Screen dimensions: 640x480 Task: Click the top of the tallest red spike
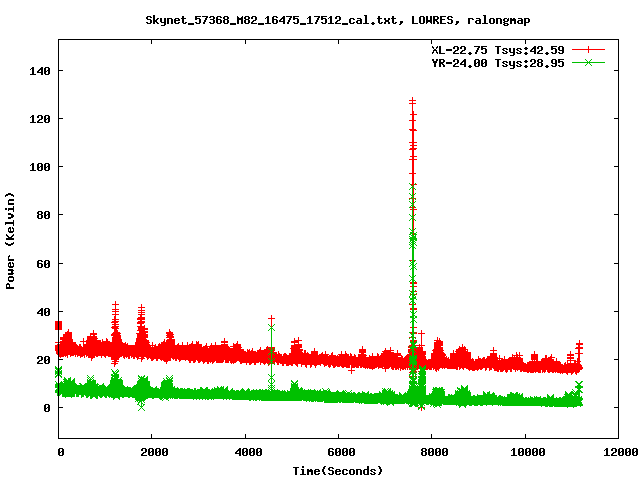(413, 100)
